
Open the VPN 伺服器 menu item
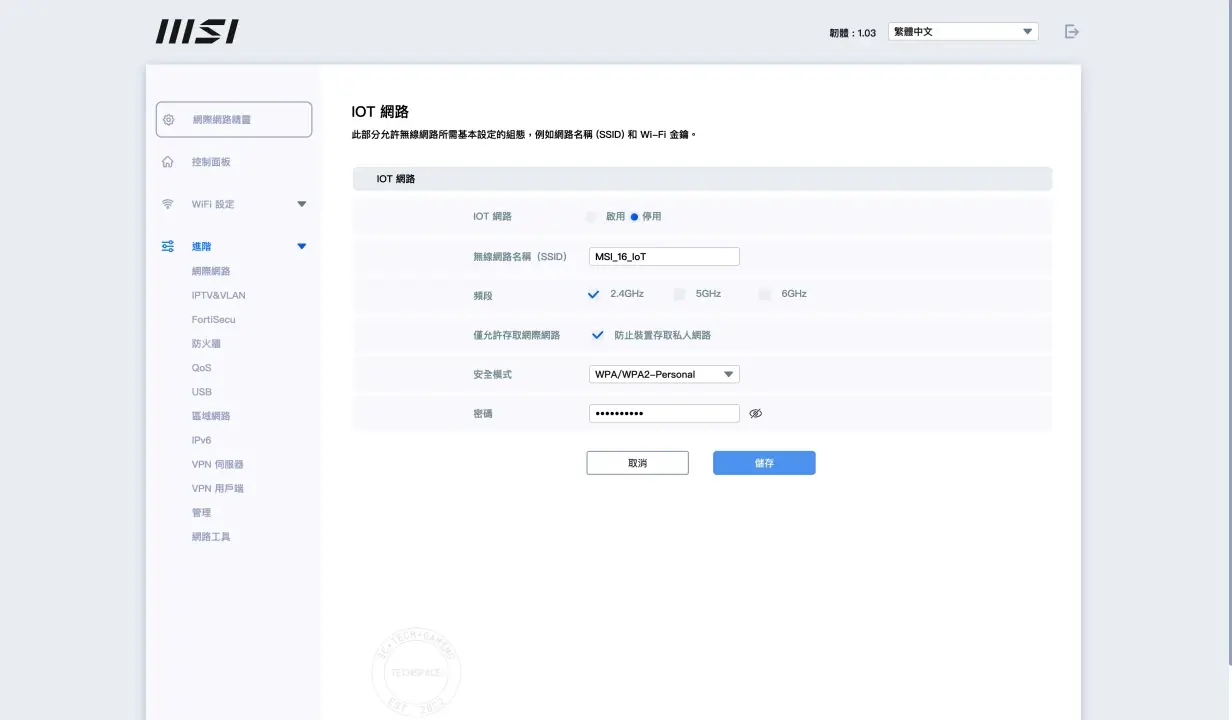pyautogui.click(x=217, y=464)
